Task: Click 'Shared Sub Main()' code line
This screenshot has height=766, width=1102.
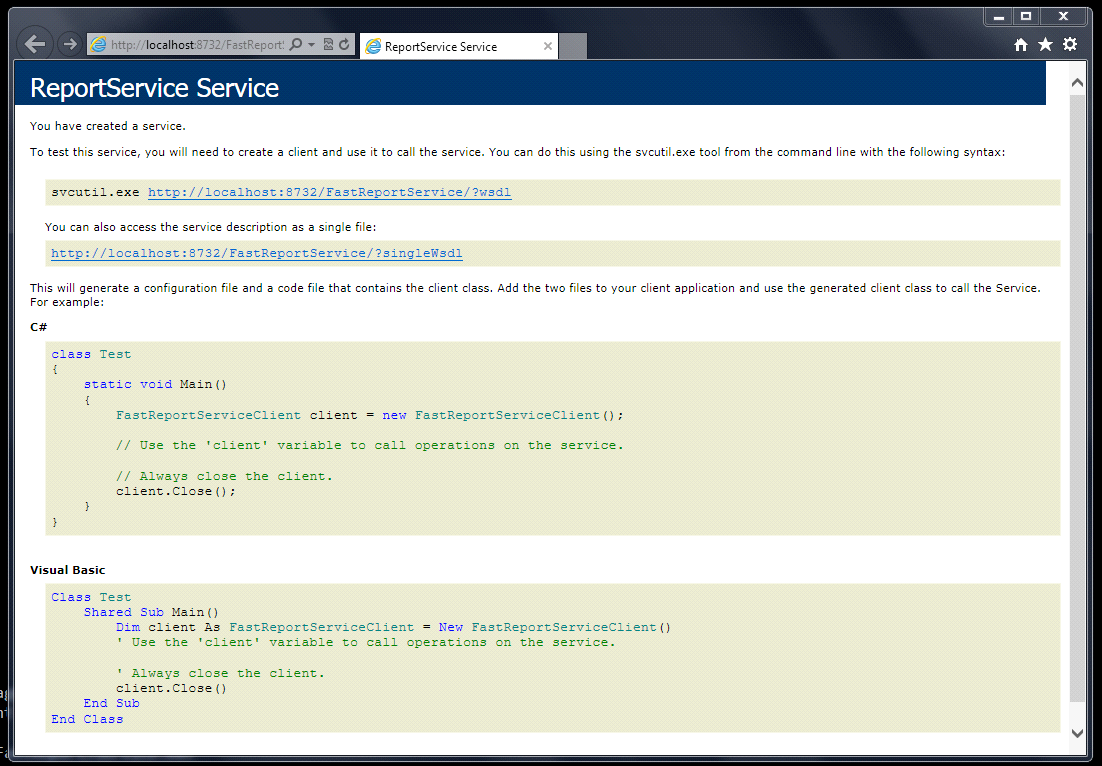Action: click(151, 612)
